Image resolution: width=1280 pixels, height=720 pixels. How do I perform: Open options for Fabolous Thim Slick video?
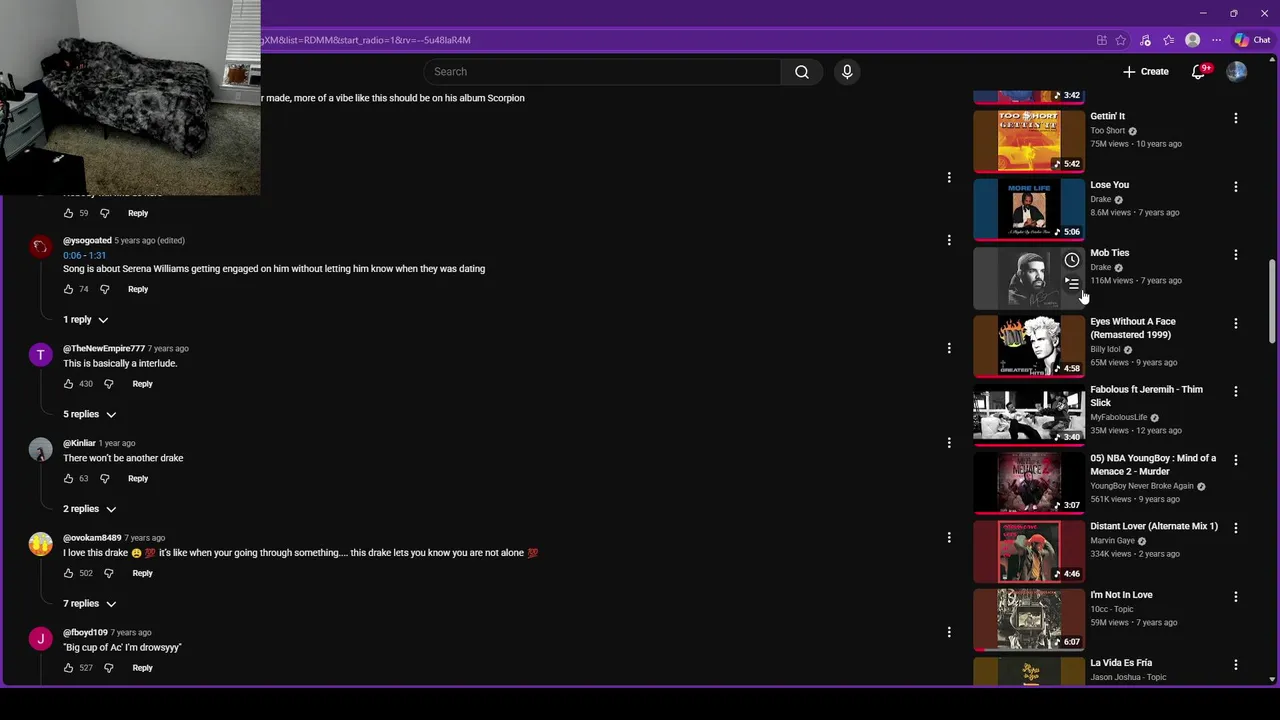click(1235, 392)
